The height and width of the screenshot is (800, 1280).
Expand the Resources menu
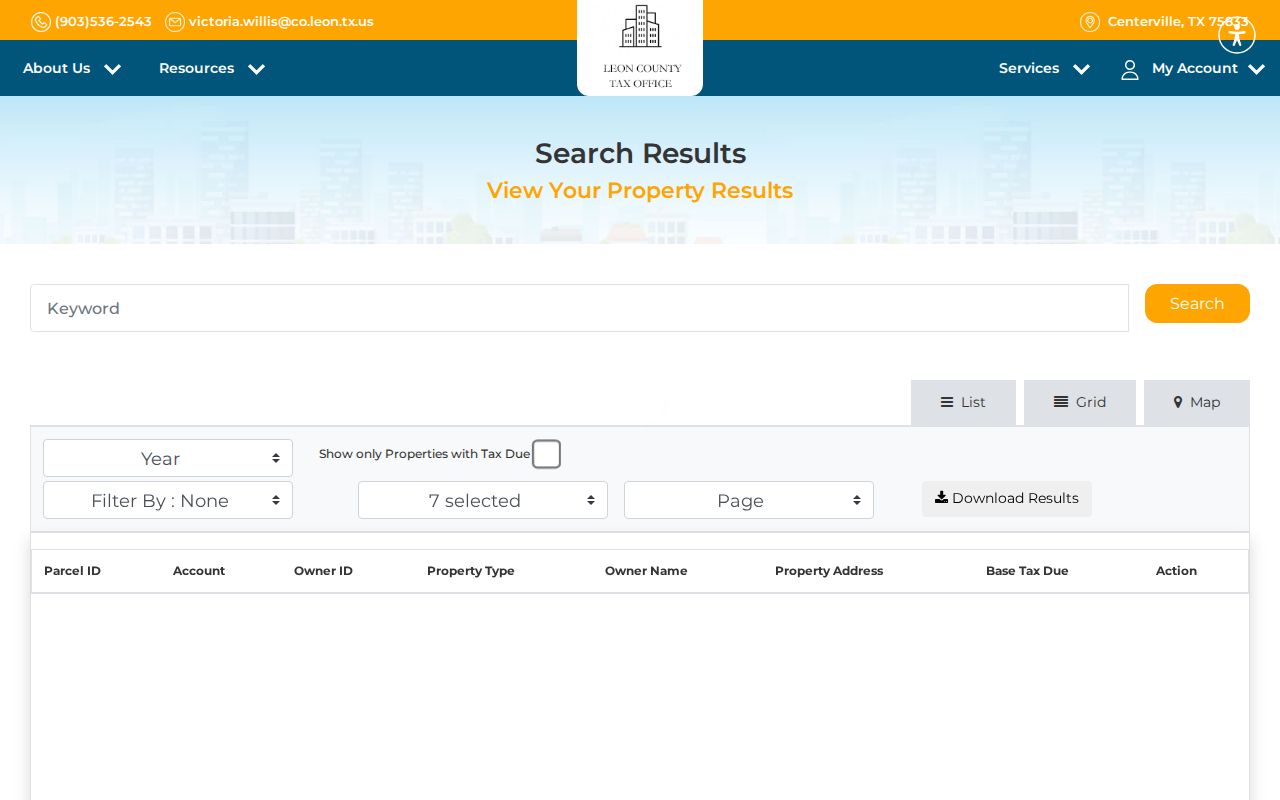tap(212, 68)
